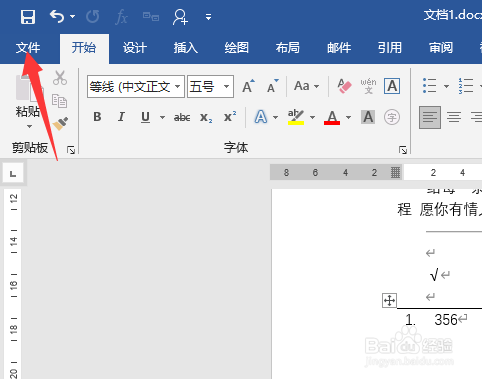Viewport: 482px width, 379px height.
Task: Click the character border A icon
Action: (392, 86)
